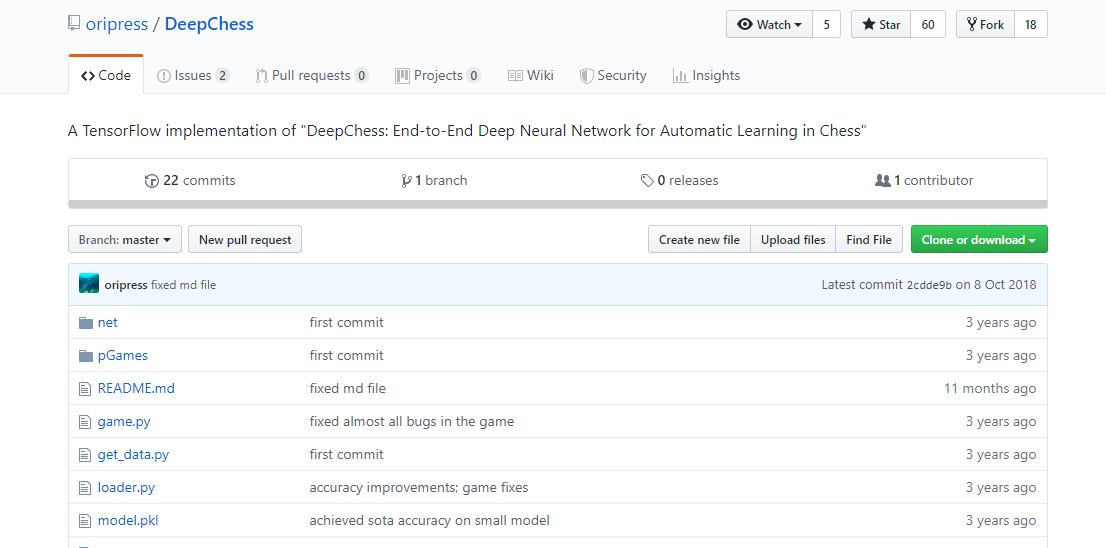Click the loader.py file icon

tap(85, 487)
